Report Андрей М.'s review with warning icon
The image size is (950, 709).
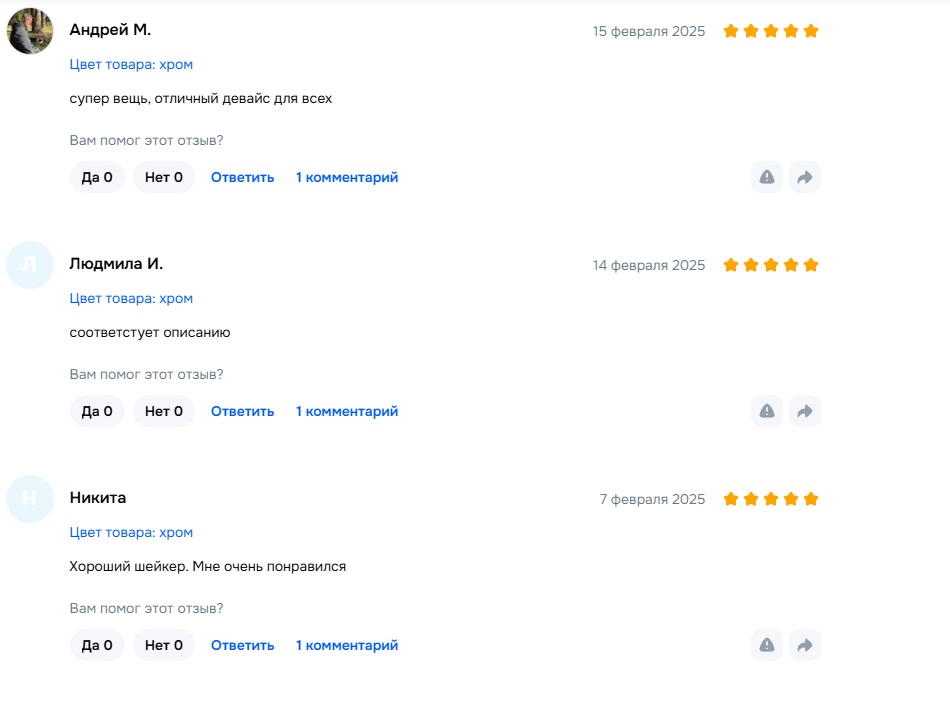(767, 177)
